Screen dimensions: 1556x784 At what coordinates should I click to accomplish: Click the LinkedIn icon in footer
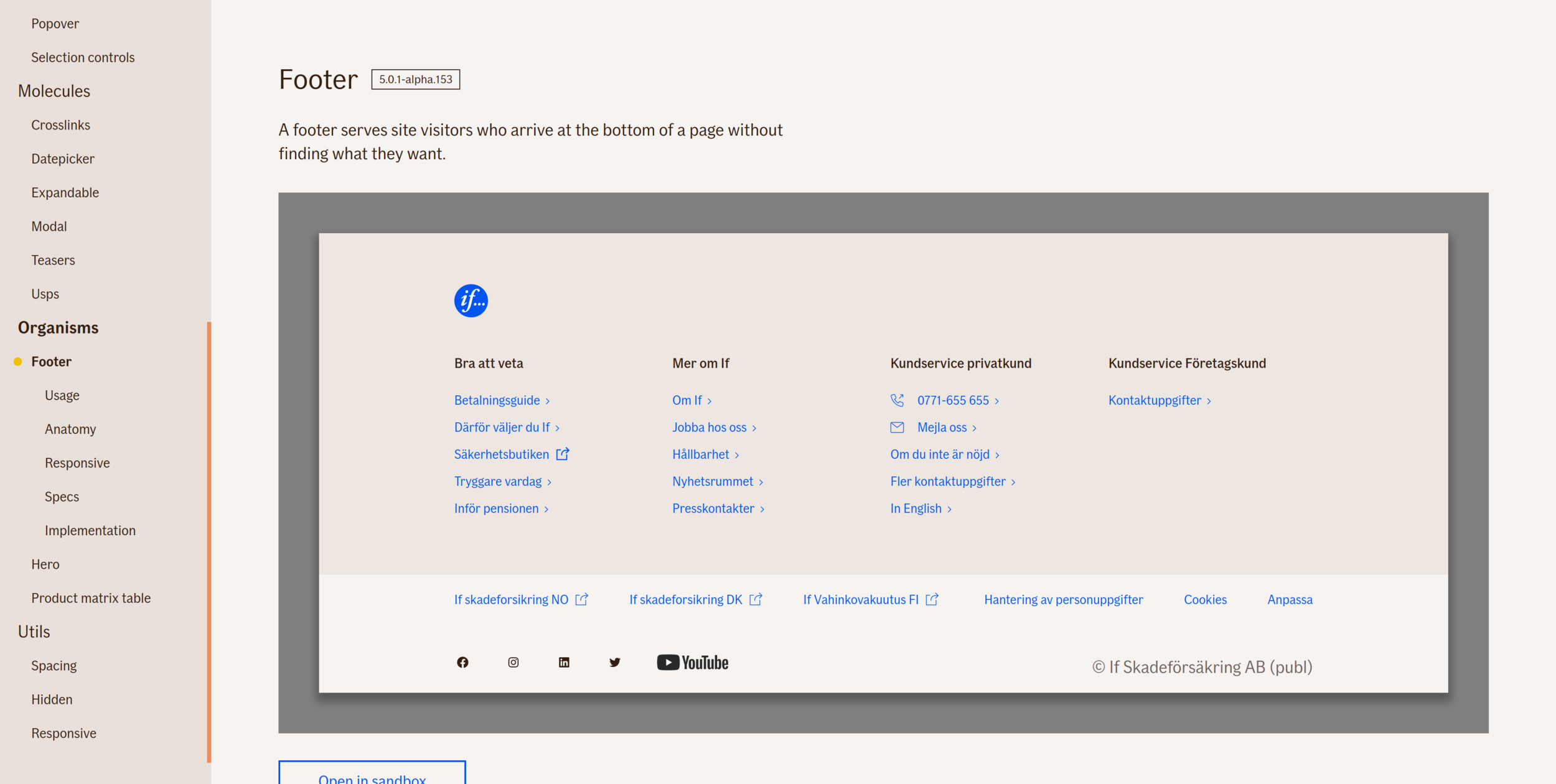(x=564, y=662)
